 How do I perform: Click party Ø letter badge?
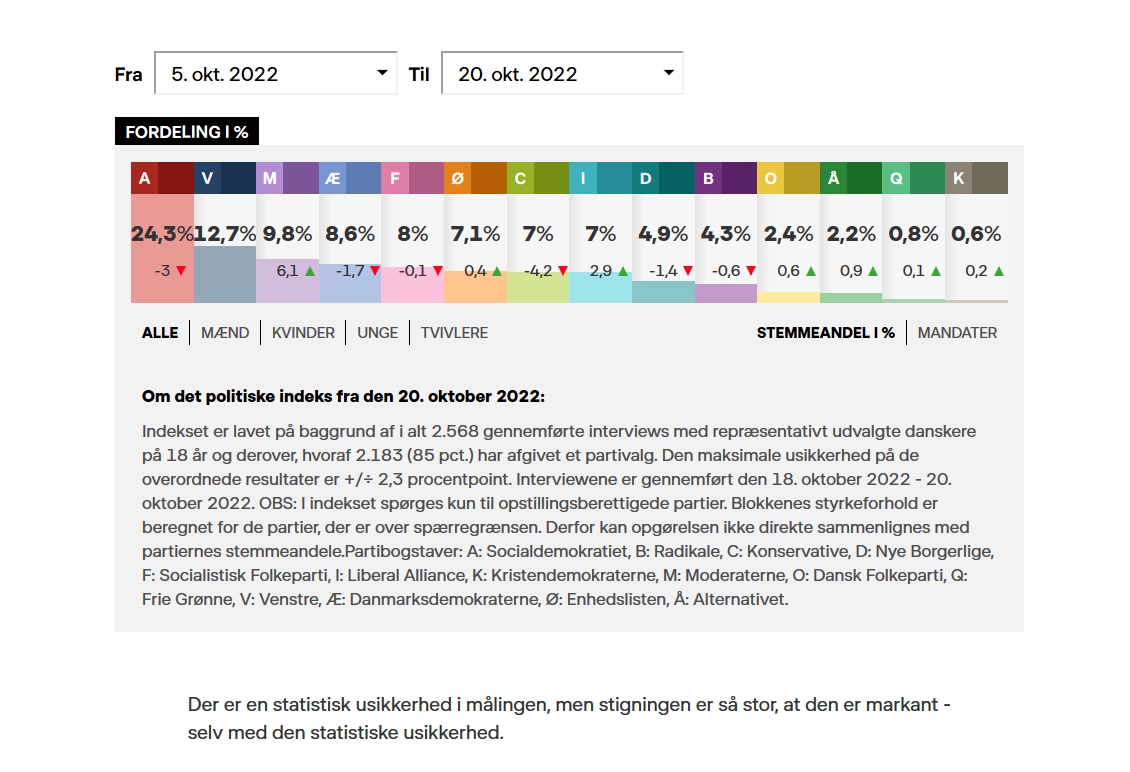(x=458, y=178)
